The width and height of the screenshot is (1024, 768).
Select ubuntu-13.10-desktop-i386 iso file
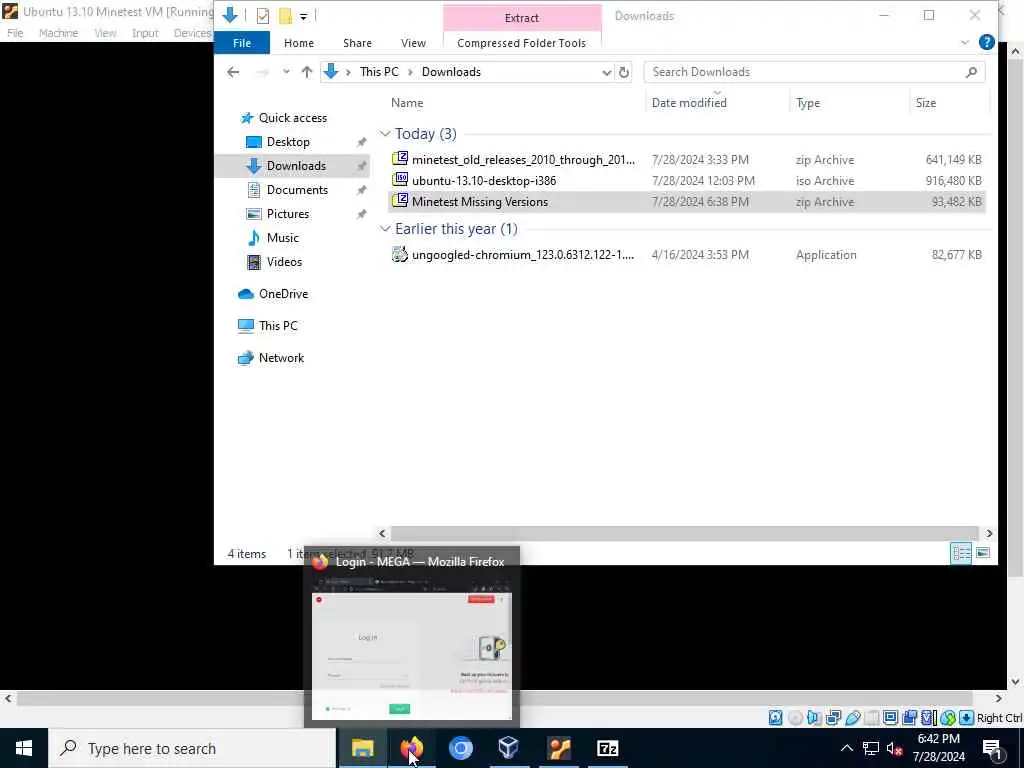(484, 181)
